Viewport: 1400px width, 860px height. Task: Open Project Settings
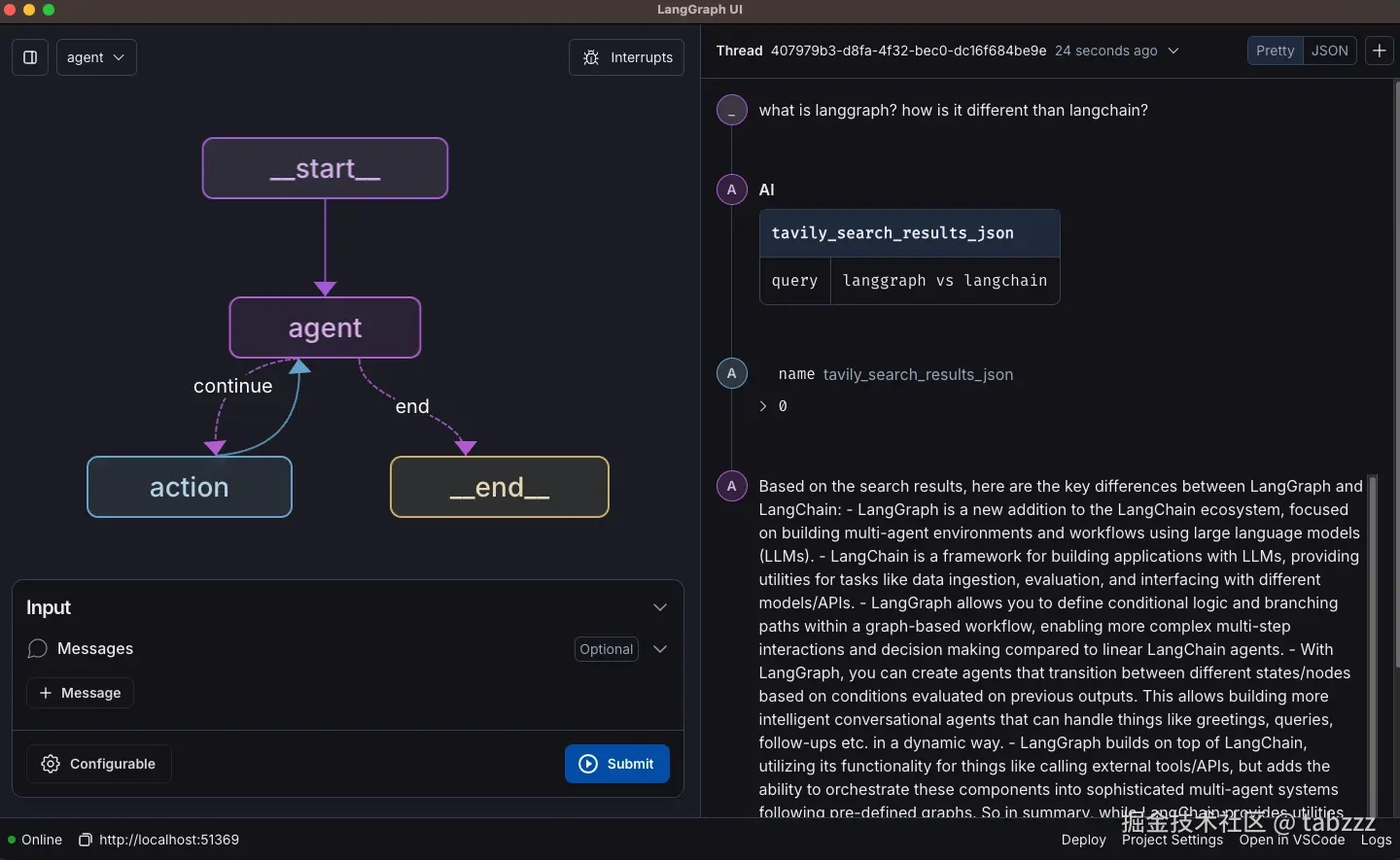click(x=1172, y=840)
